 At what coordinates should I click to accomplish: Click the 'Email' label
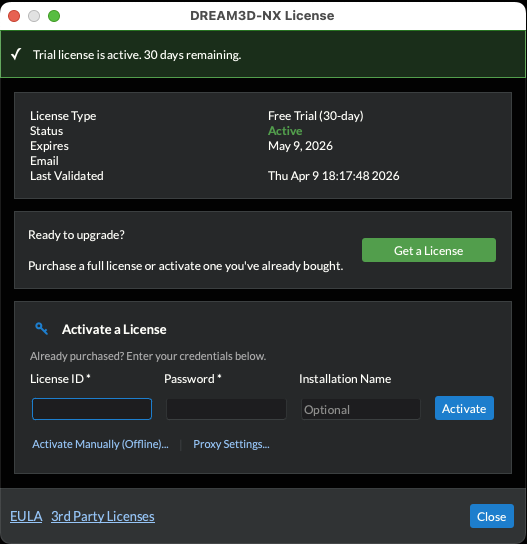[44, 161]
